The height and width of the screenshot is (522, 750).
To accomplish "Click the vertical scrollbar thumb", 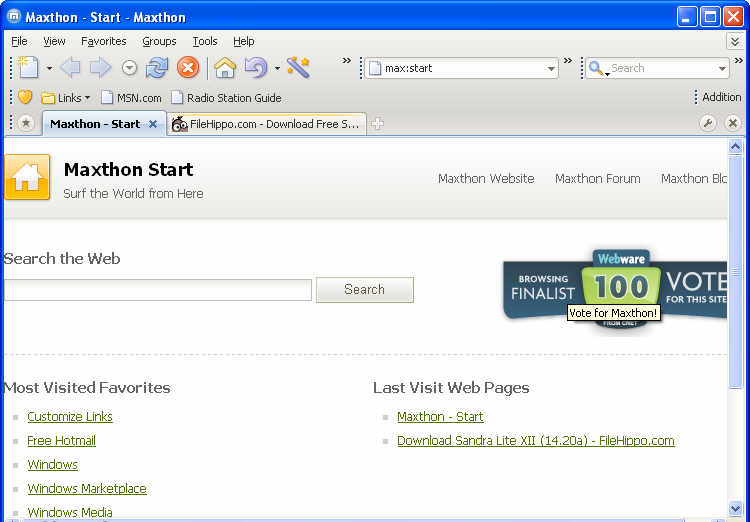I will [735, 272].
